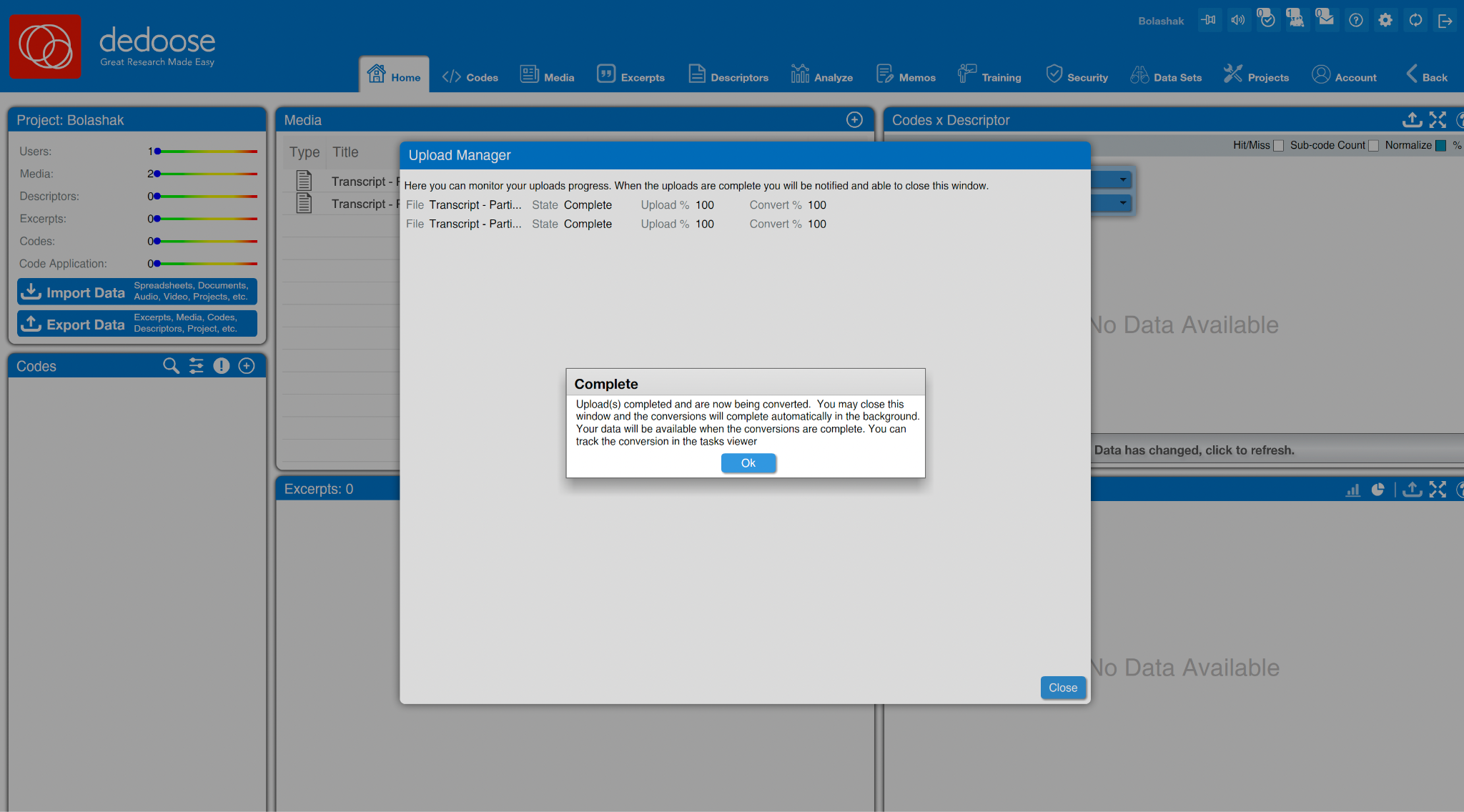Close the Upload Manager window
This screenshot has width=1464, height=812.
point(1063,688)
